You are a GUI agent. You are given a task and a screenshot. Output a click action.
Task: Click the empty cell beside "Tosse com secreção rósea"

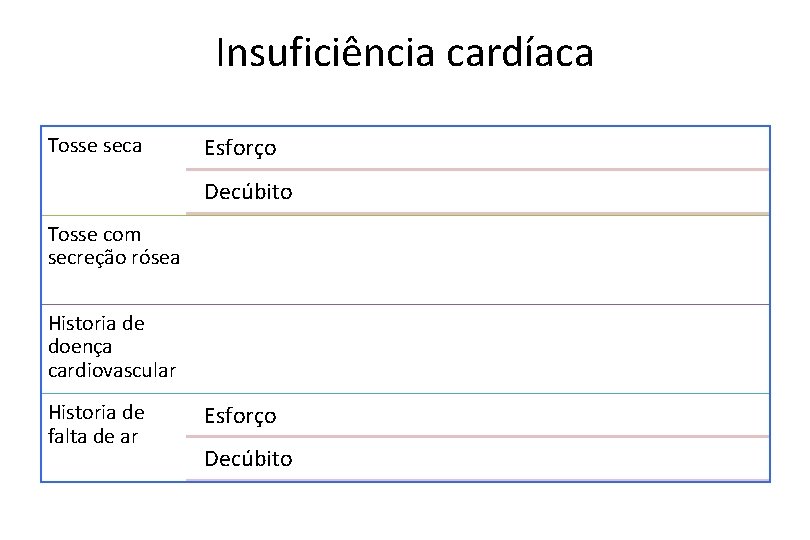[477, 260]
